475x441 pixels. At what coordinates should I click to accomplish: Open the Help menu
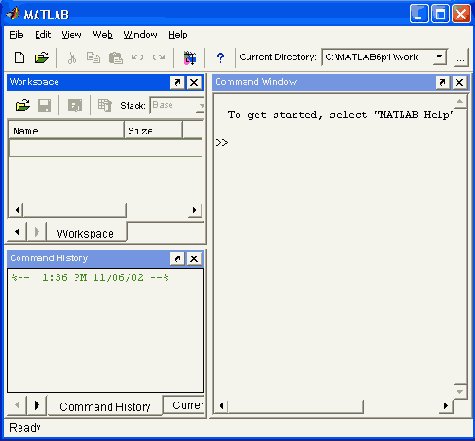178,35
